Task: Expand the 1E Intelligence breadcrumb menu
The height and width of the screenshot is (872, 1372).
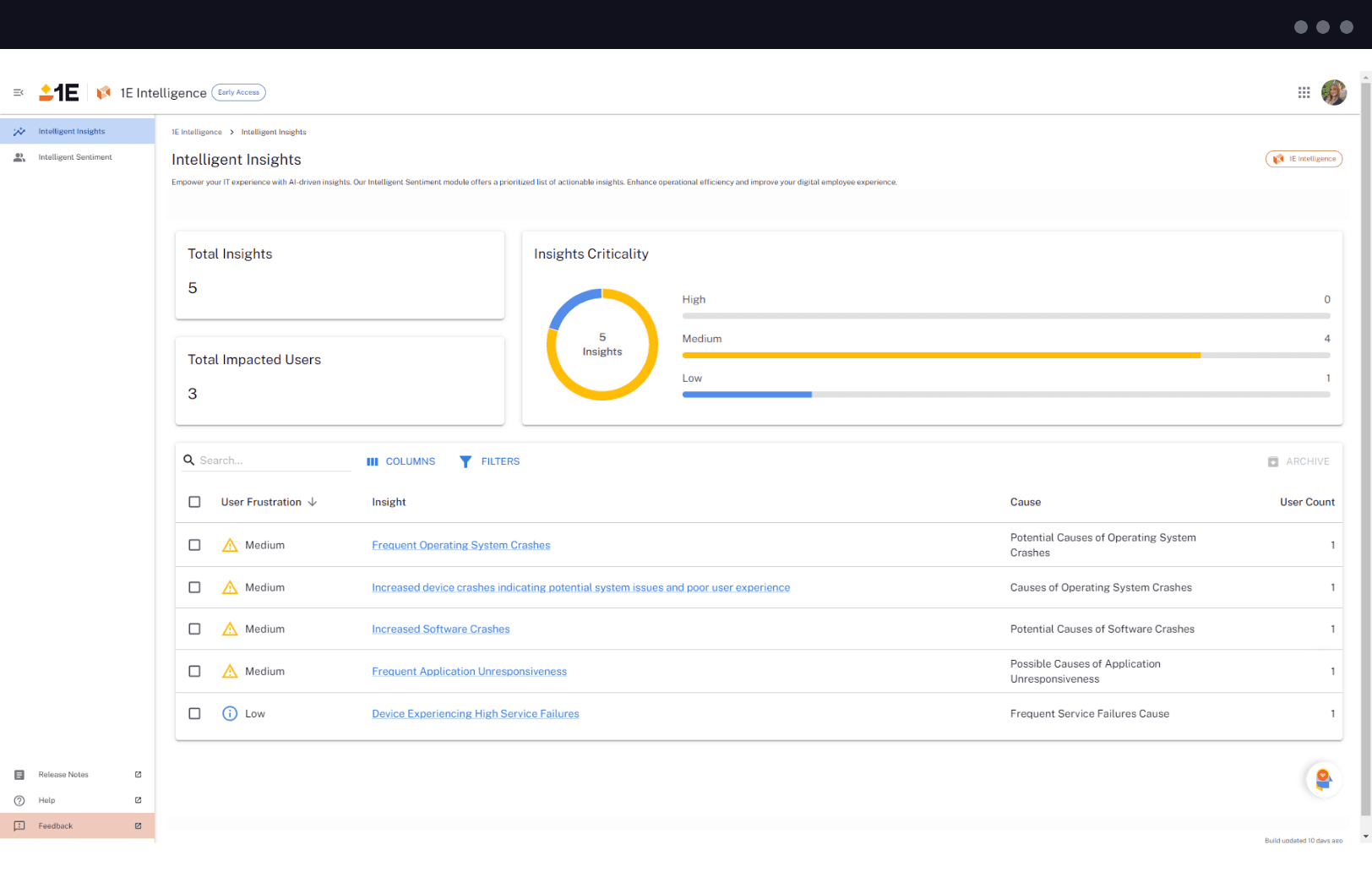Action: point(197,132)
